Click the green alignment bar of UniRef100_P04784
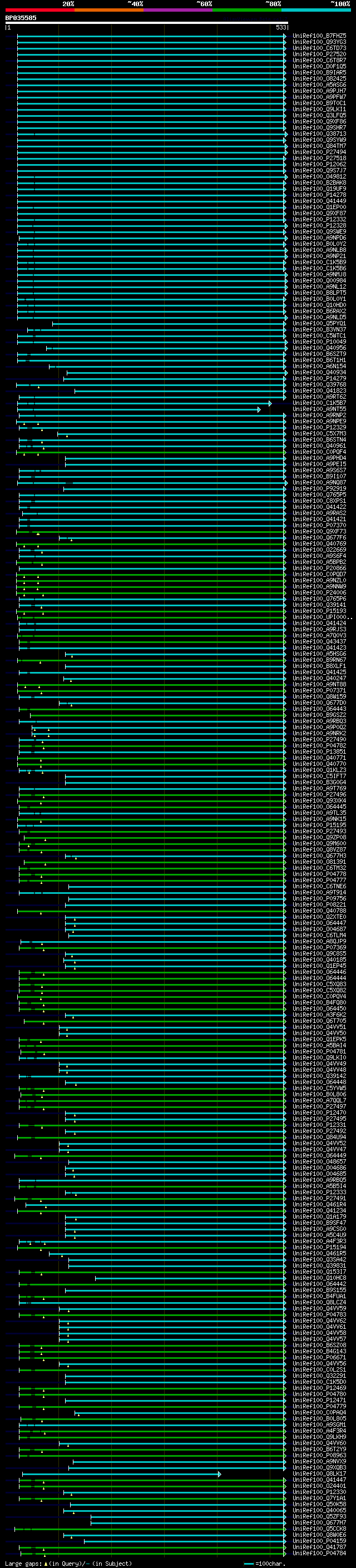 (152, 1554)
